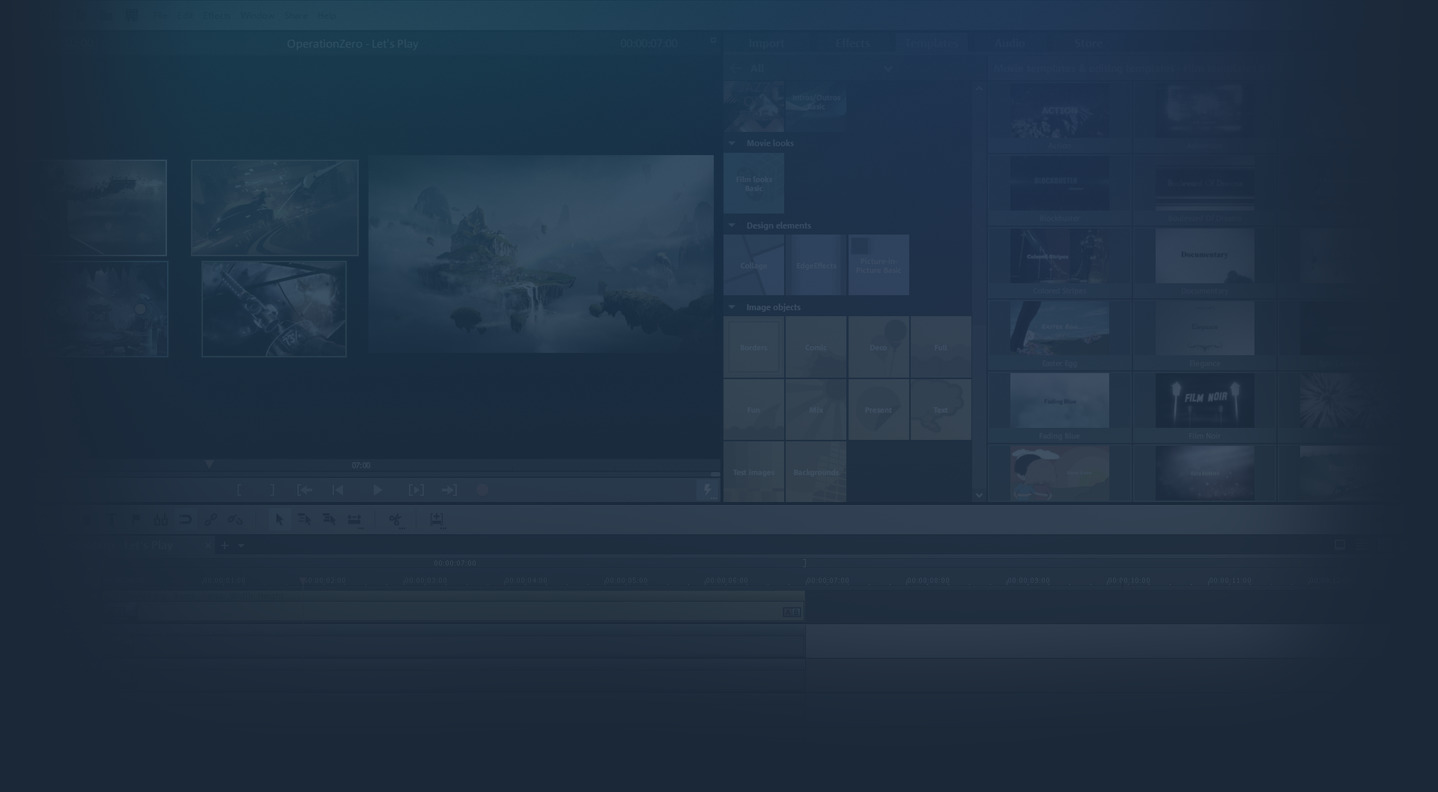Set the range in-point bracket in preview controls
The image size is (1438, 792).
(238, 490)
